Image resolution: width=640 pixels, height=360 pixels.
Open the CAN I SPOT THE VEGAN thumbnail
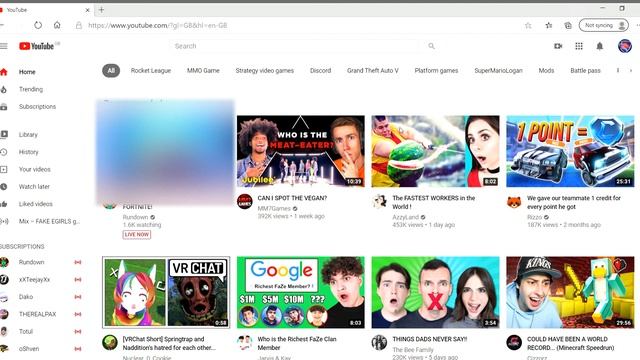click(301, 151)
